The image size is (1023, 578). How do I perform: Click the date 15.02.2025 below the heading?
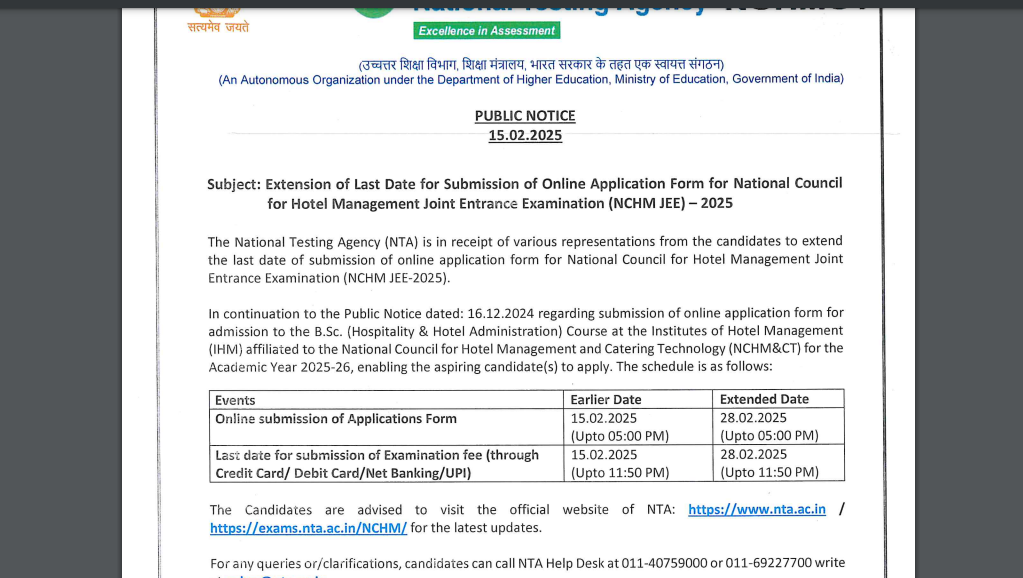click(524, 135)
